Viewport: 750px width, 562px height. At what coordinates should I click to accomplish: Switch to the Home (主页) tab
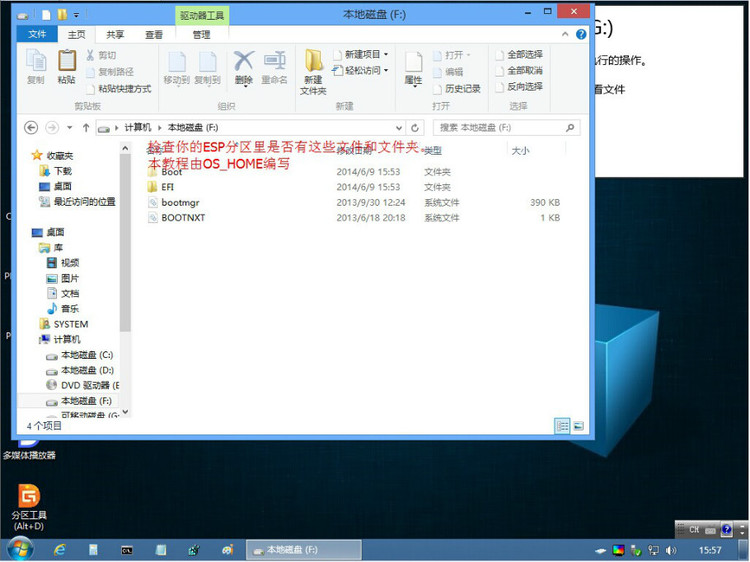tap(77, 34)
